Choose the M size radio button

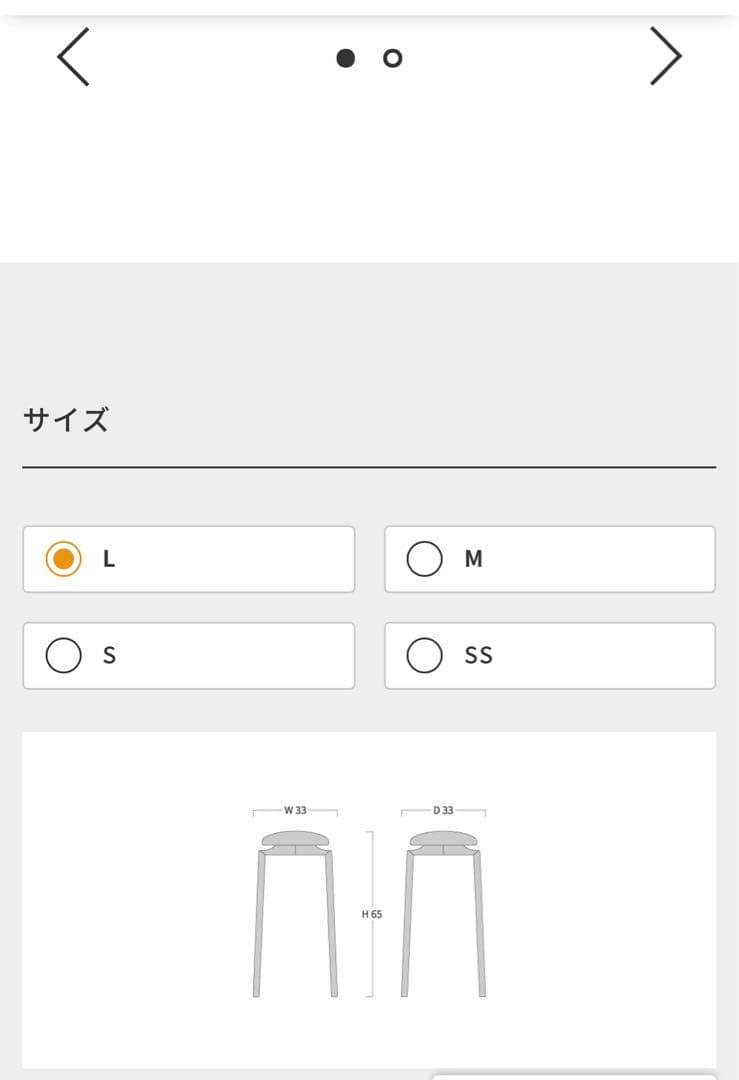[x=424, y=559]
